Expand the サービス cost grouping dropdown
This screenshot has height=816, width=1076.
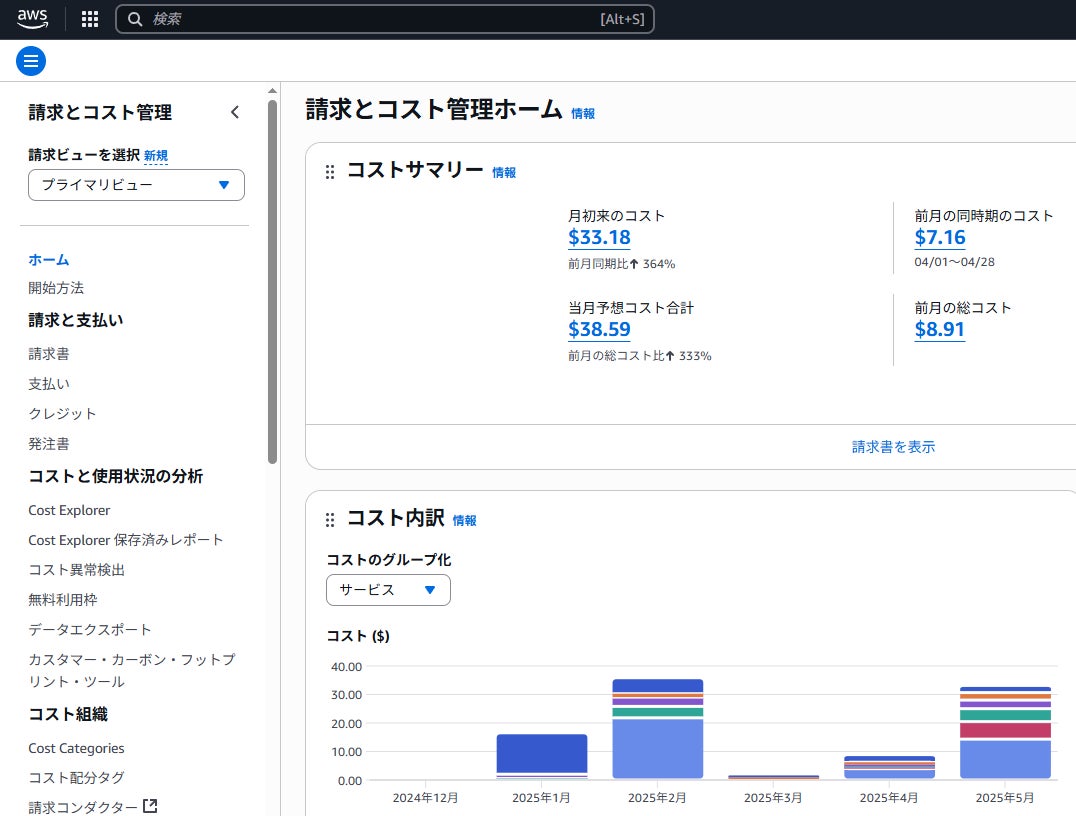(x=388, y=590)
